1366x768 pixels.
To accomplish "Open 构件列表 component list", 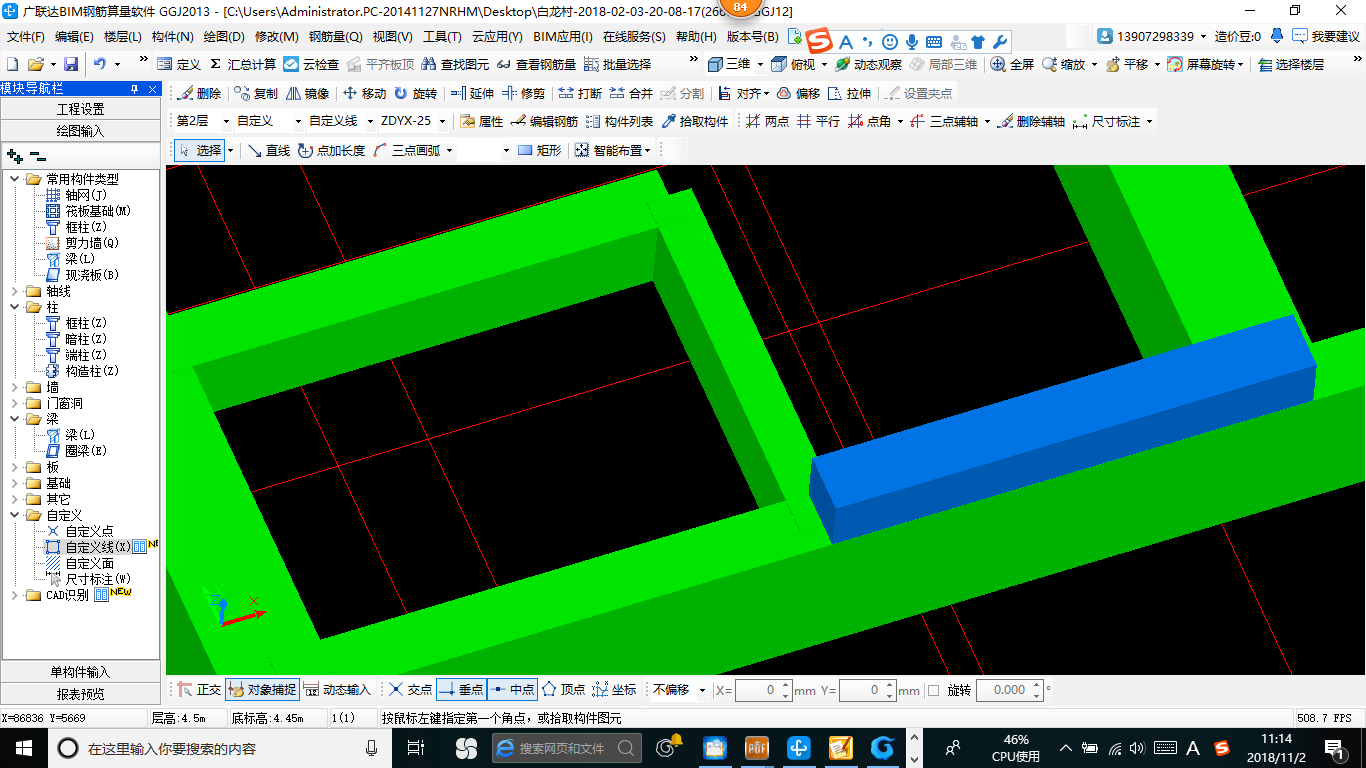I will (x=619, y=121).
